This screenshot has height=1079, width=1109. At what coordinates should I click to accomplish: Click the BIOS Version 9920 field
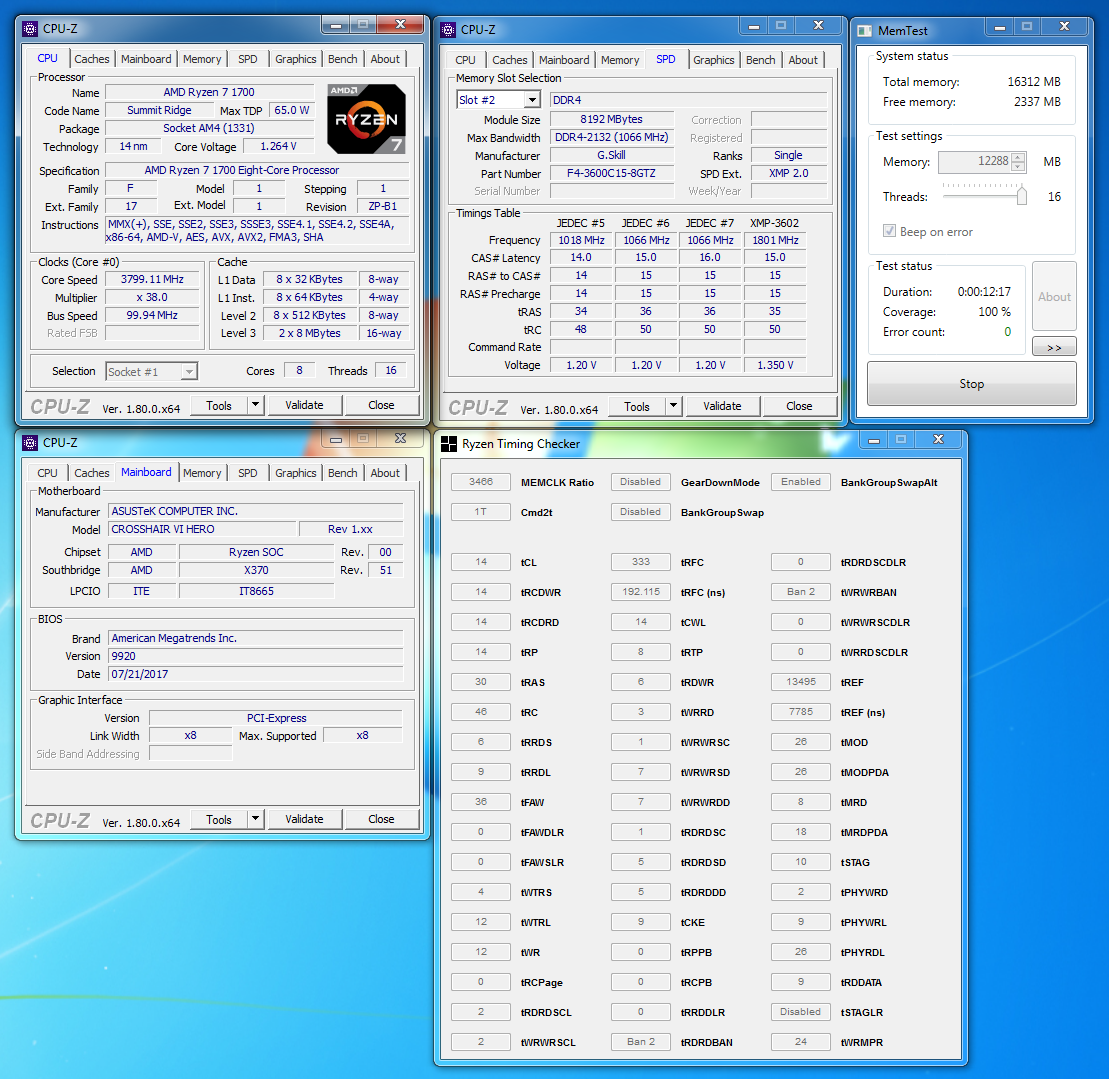click(255, 656)
